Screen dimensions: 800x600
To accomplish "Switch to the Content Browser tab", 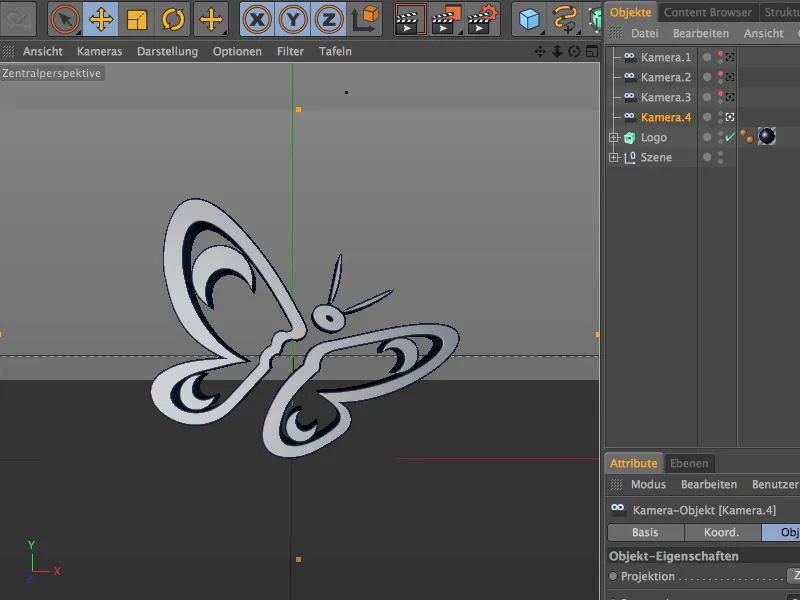I will point(708,12).
